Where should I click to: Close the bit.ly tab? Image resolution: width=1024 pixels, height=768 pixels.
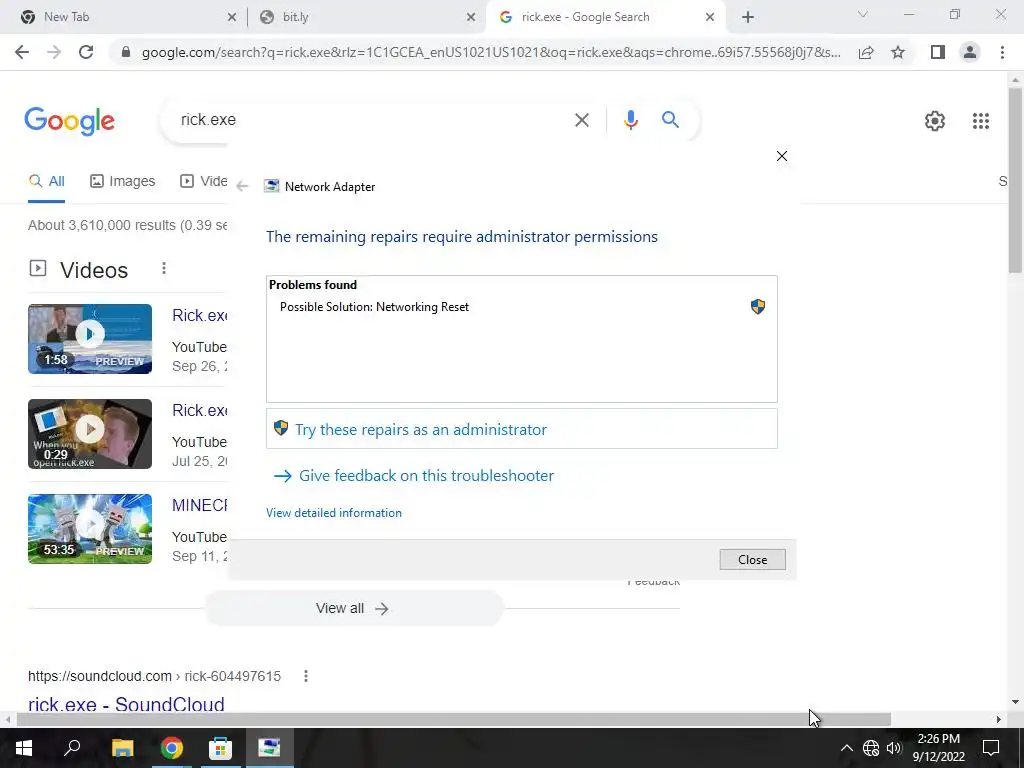coord(471,18)
